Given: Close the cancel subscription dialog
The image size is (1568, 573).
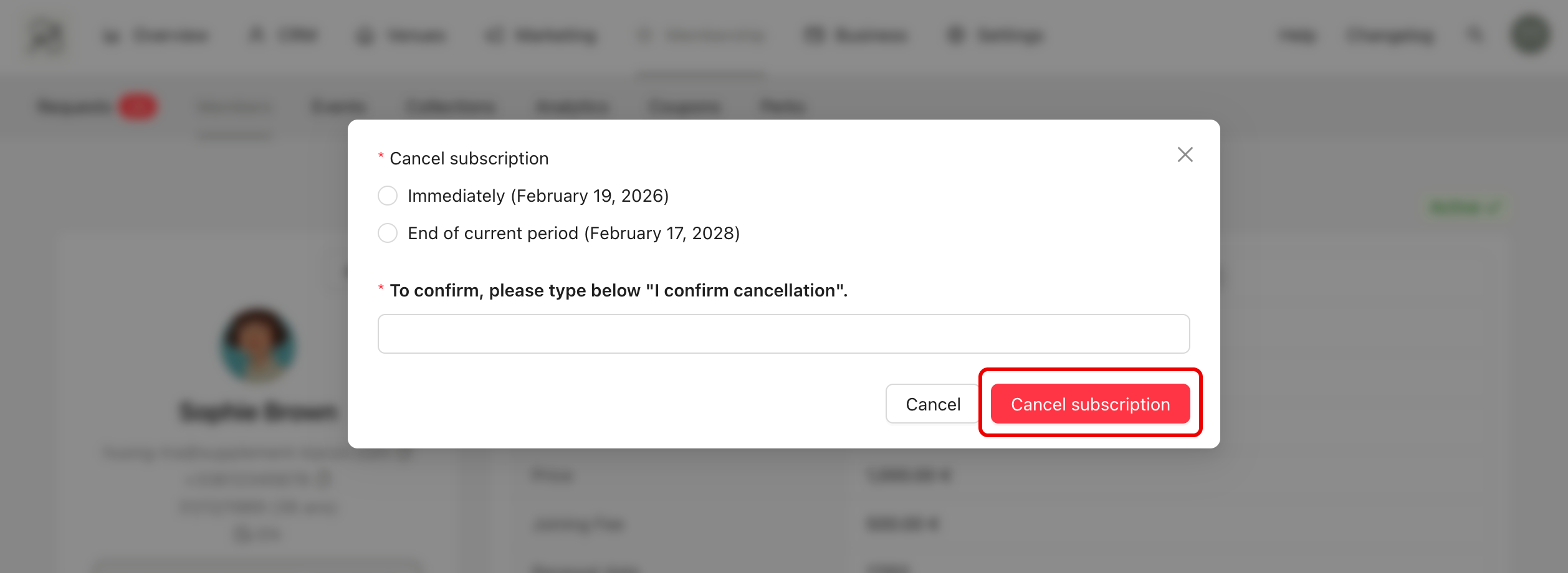Looking at the screenshot, I should (1185, 154).
